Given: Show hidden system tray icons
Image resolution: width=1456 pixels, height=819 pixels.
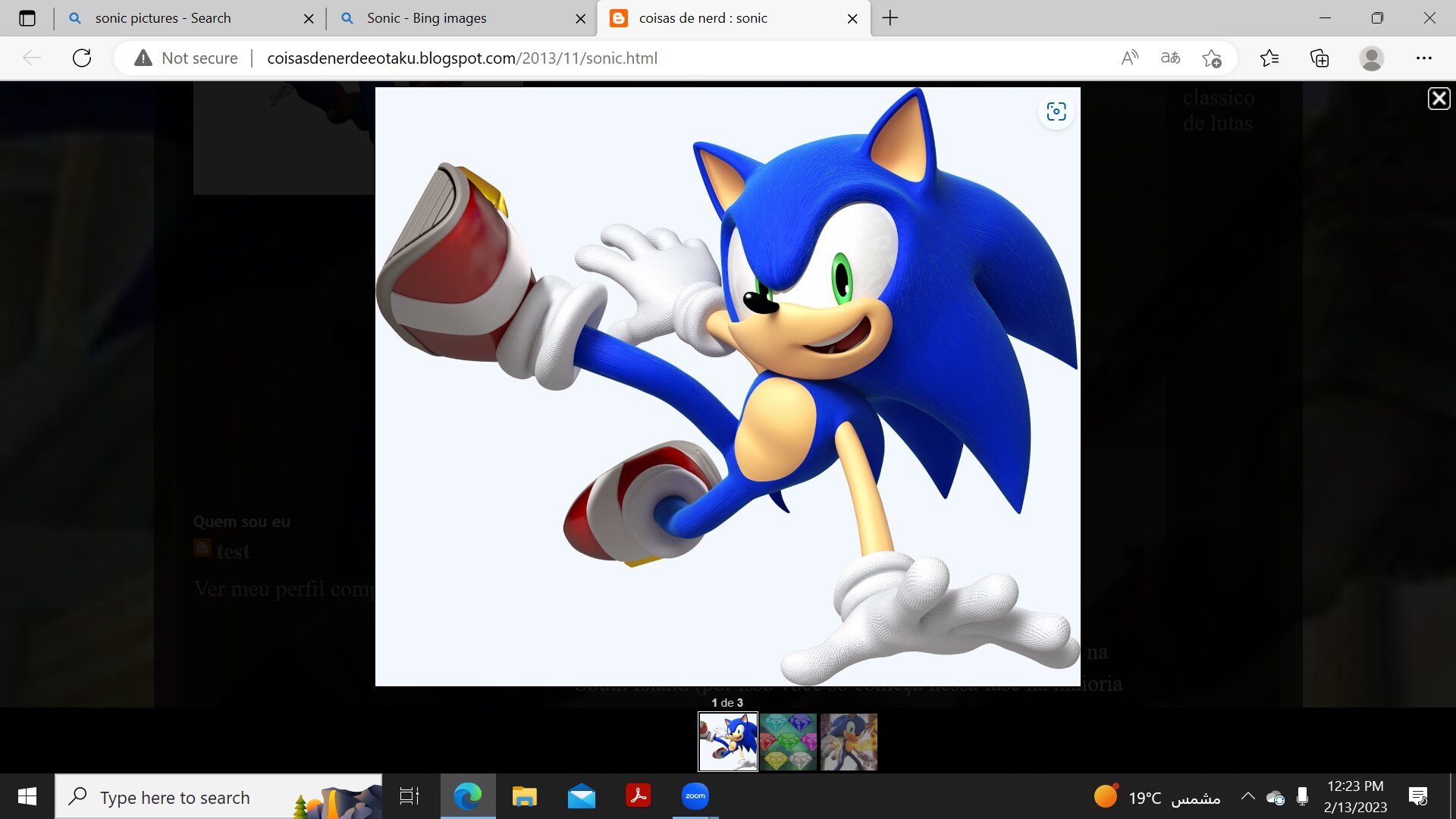Looking at the screenshot, I should 1247,796.
